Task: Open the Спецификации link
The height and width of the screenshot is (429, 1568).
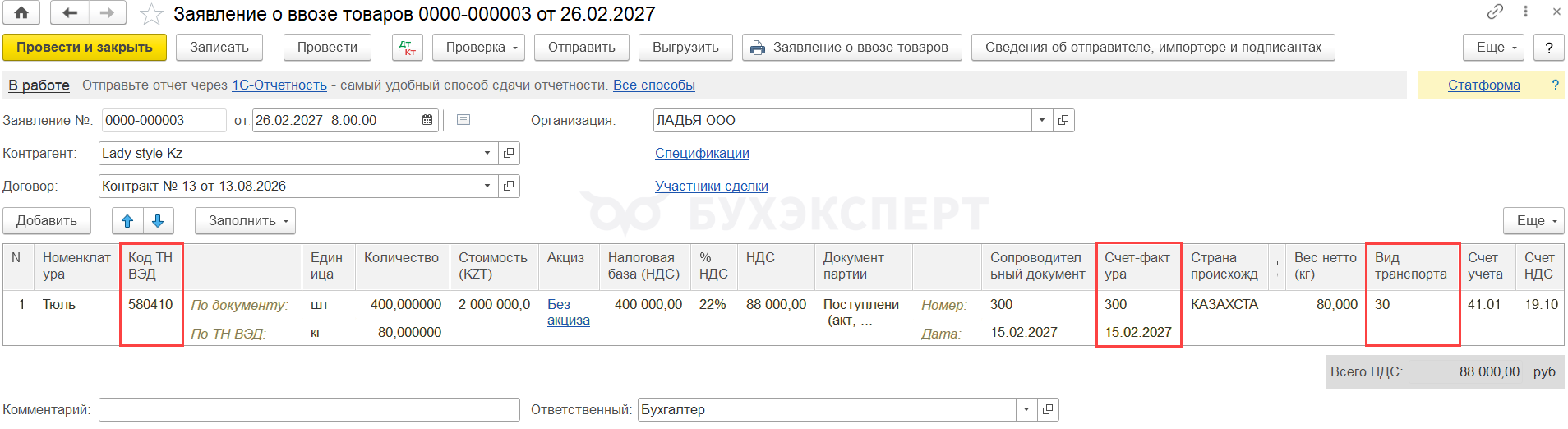Action: click(x=702, y=153)
